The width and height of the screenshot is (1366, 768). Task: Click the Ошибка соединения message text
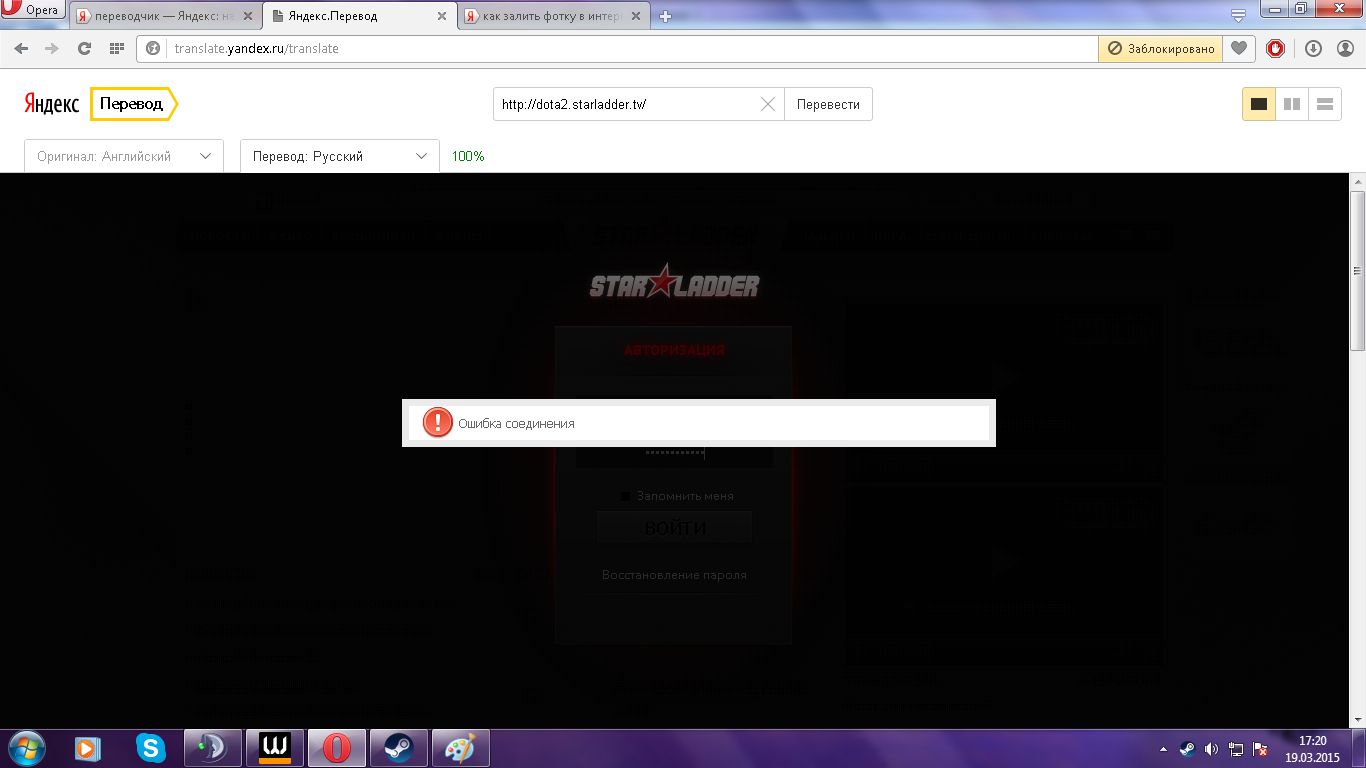tap(516, 424)
